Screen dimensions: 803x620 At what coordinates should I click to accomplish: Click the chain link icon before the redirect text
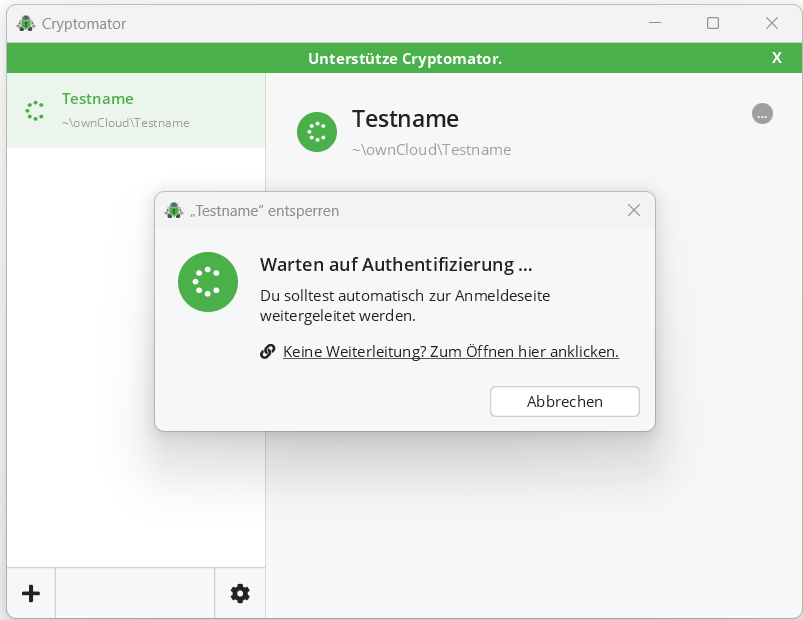[267, 351]
